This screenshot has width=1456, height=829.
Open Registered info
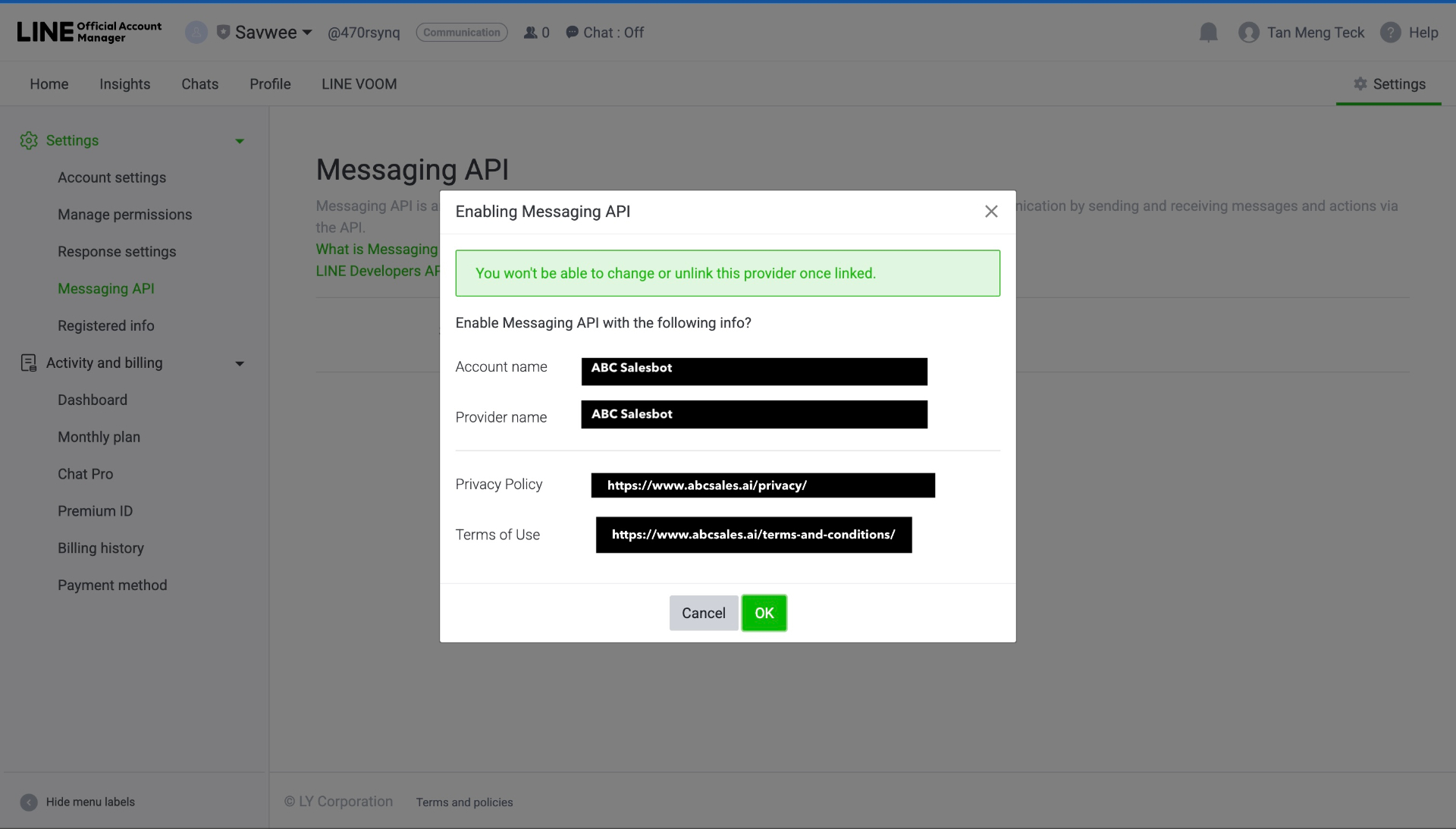[105, 326]
